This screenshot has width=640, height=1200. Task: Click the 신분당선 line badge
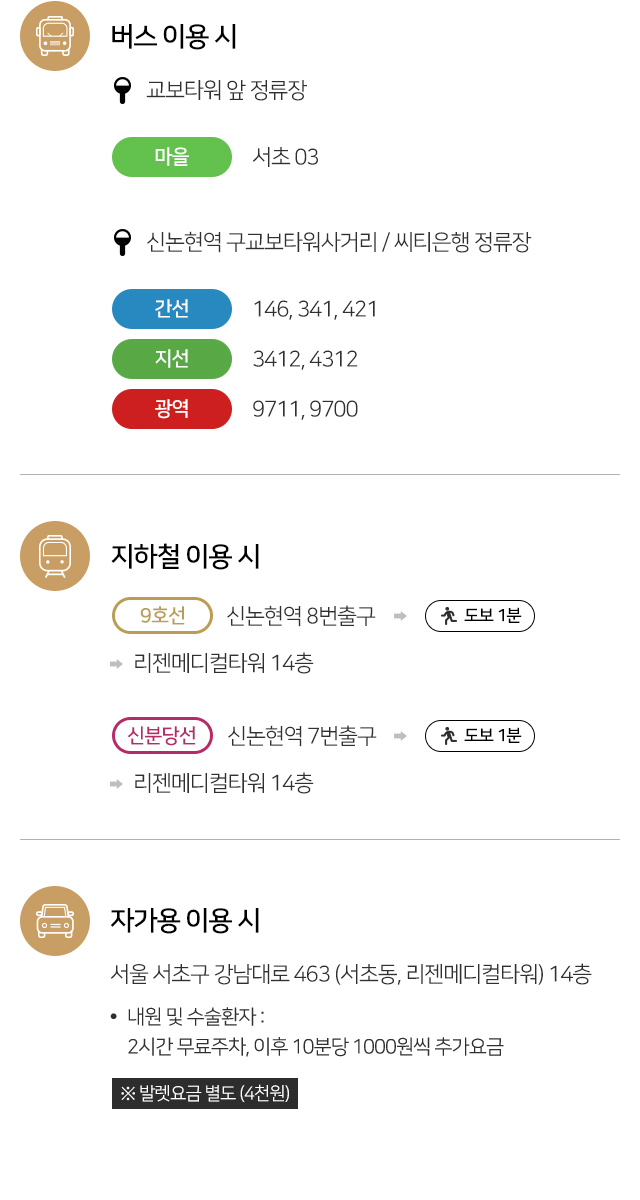[x=163, y=736]
